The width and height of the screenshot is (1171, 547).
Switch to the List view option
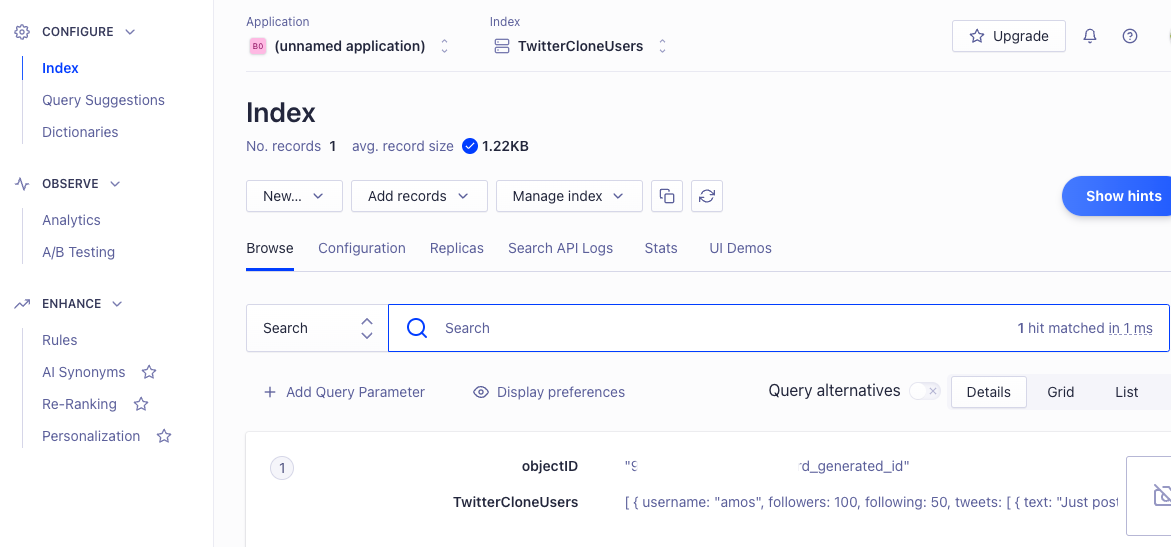coord(1126,392)
